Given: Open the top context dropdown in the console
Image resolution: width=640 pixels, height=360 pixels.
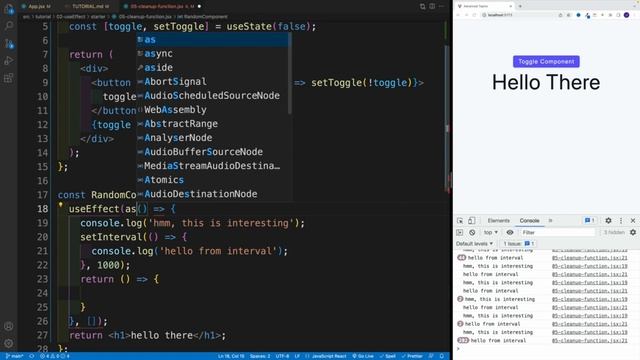Looking at the screenshot, I should pyautogui.click(x=491, y=232).
